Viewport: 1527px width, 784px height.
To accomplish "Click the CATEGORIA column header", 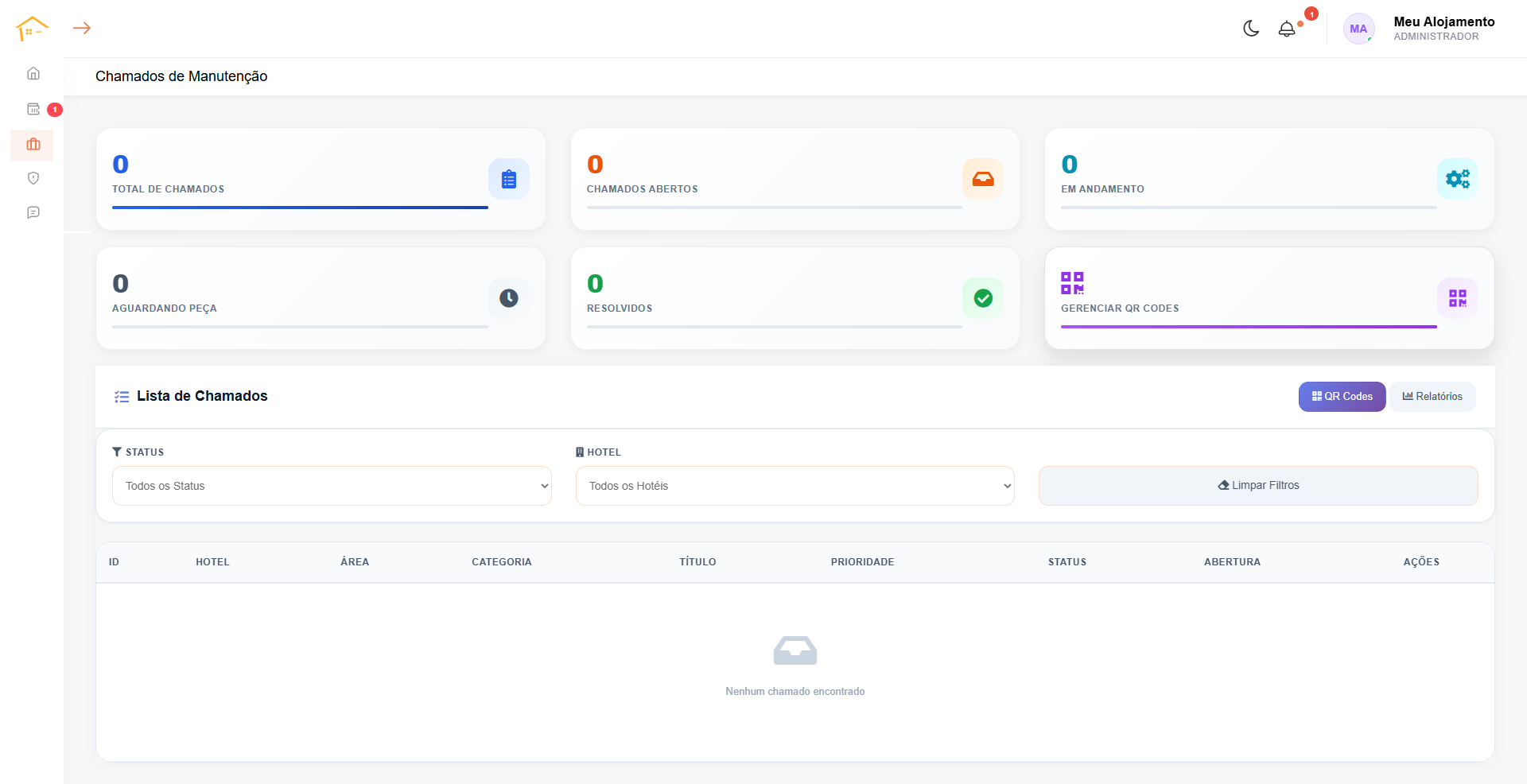I will [x=502, y=562].
